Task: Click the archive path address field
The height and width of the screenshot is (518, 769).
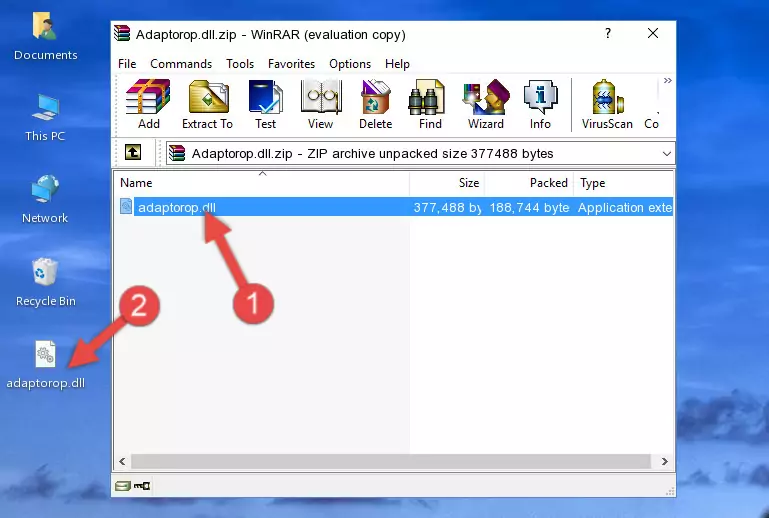Action: click(x=420, y=154)
